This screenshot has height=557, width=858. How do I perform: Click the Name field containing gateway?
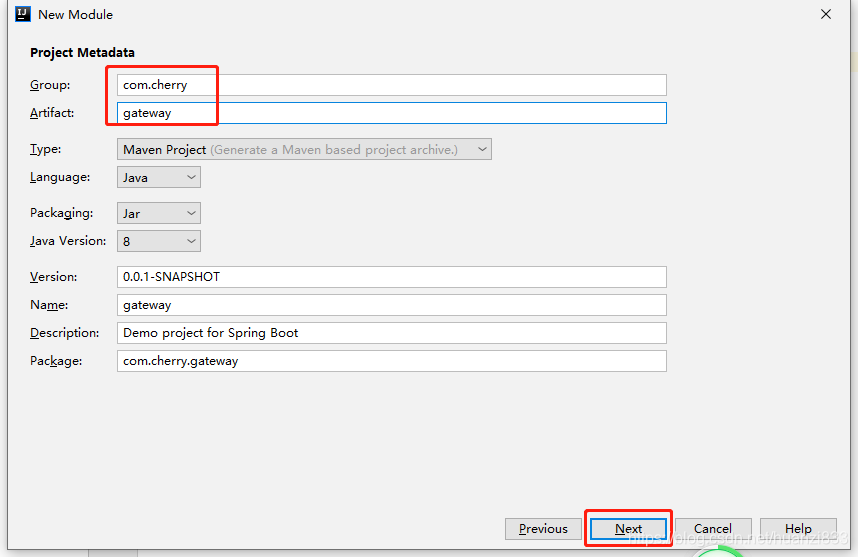(x=391, y=305)
